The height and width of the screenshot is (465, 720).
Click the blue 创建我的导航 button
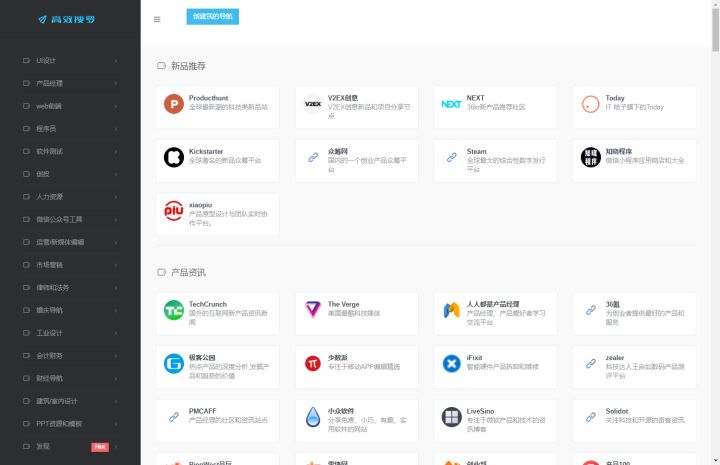[x=213, y=17]
